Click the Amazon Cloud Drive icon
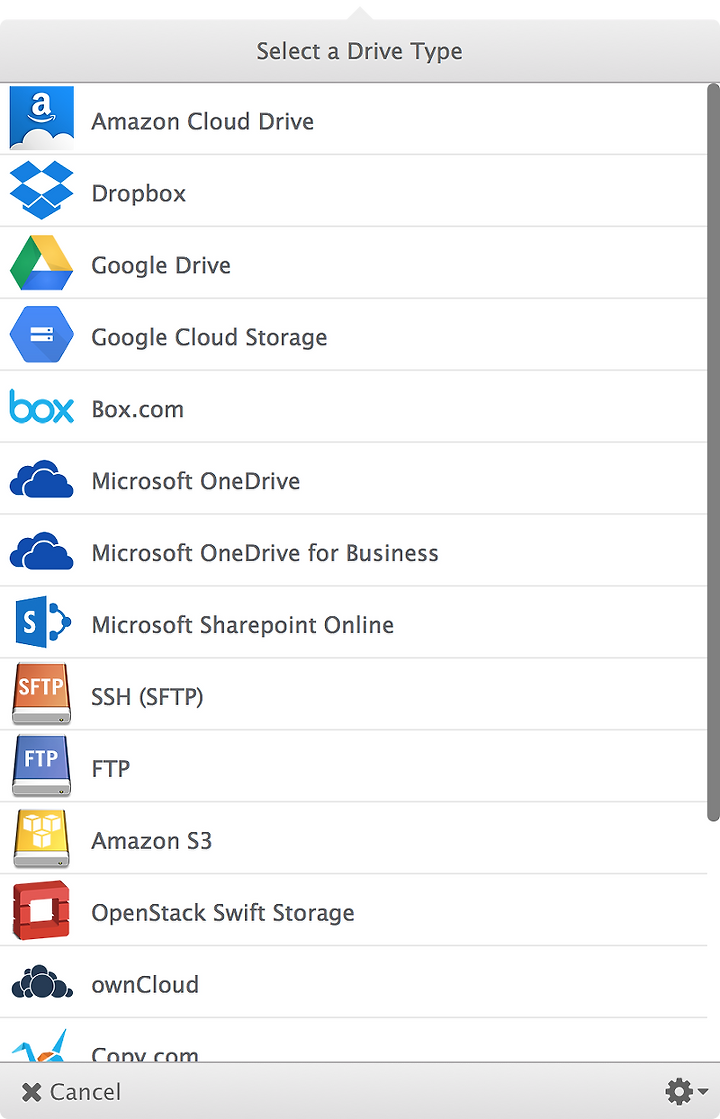Screen dimensions: 720x1119 coord(41,118)
